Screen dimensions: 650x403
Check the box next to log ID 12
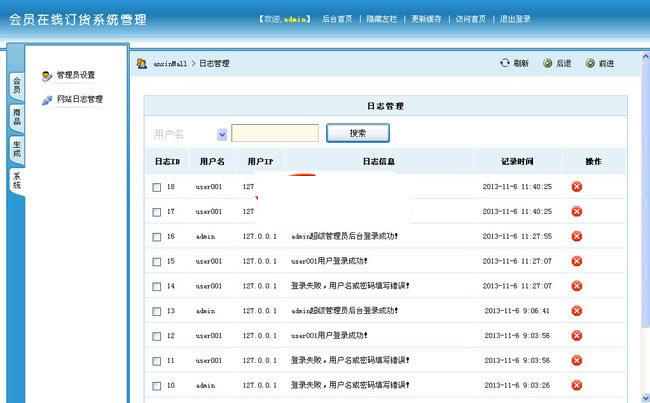point(156,336)
